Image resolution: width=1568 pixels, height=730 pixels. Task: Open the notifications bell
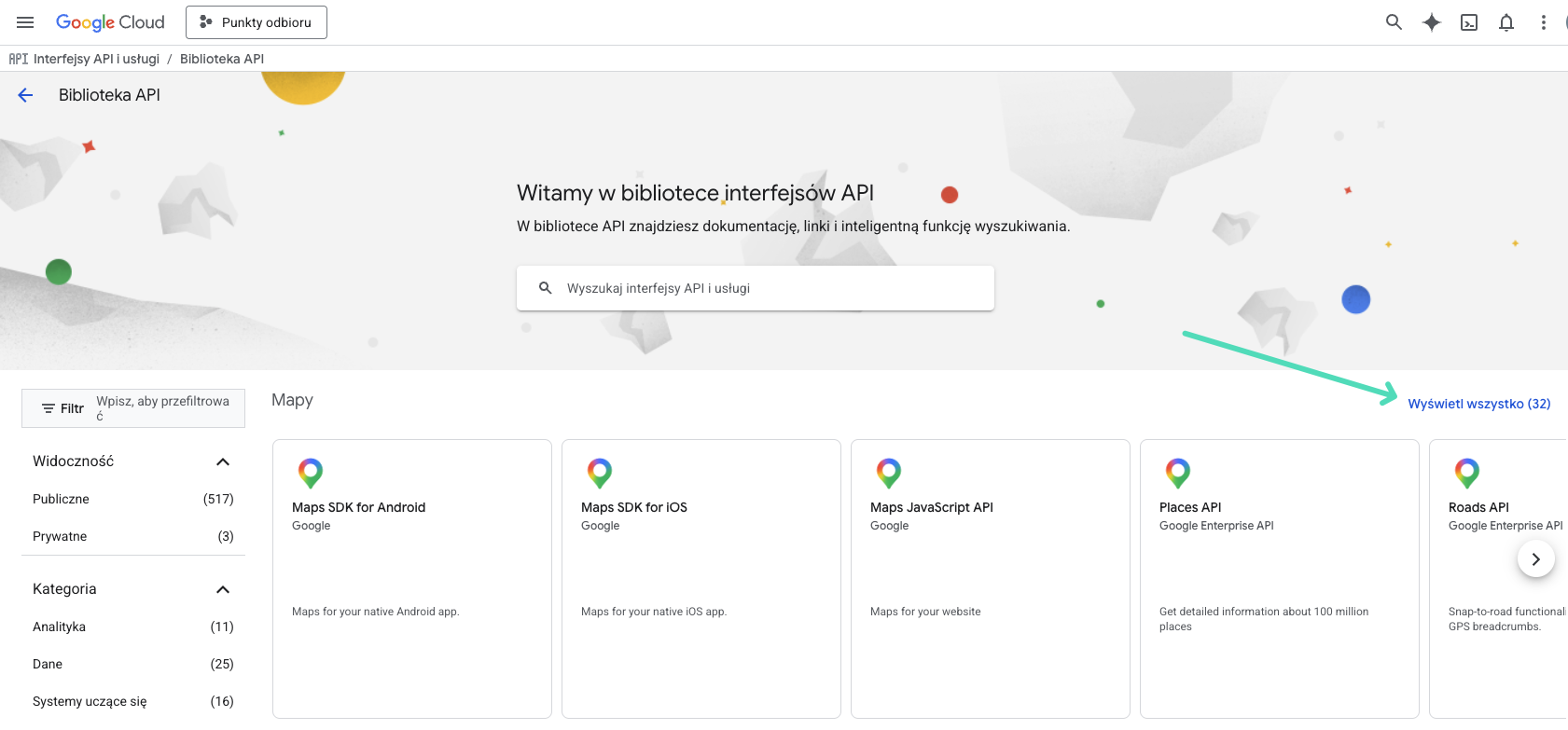tap(1506, 22)
